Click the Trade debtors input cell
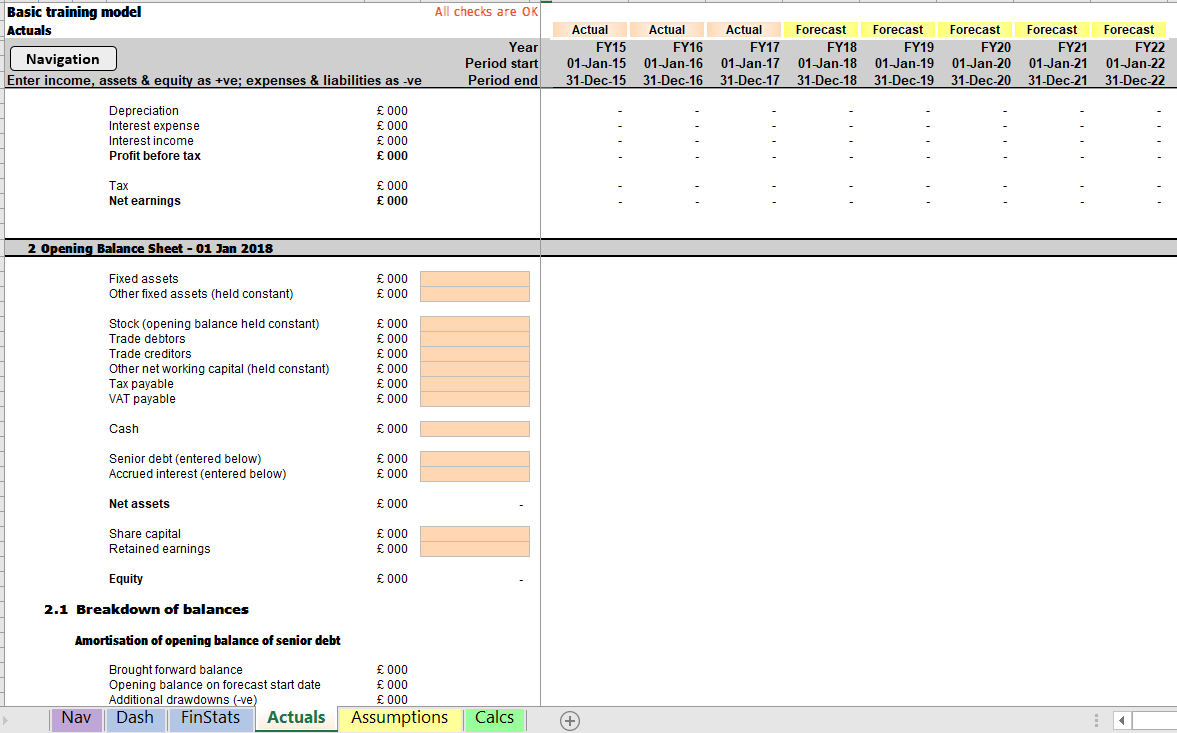 point(475,338)
